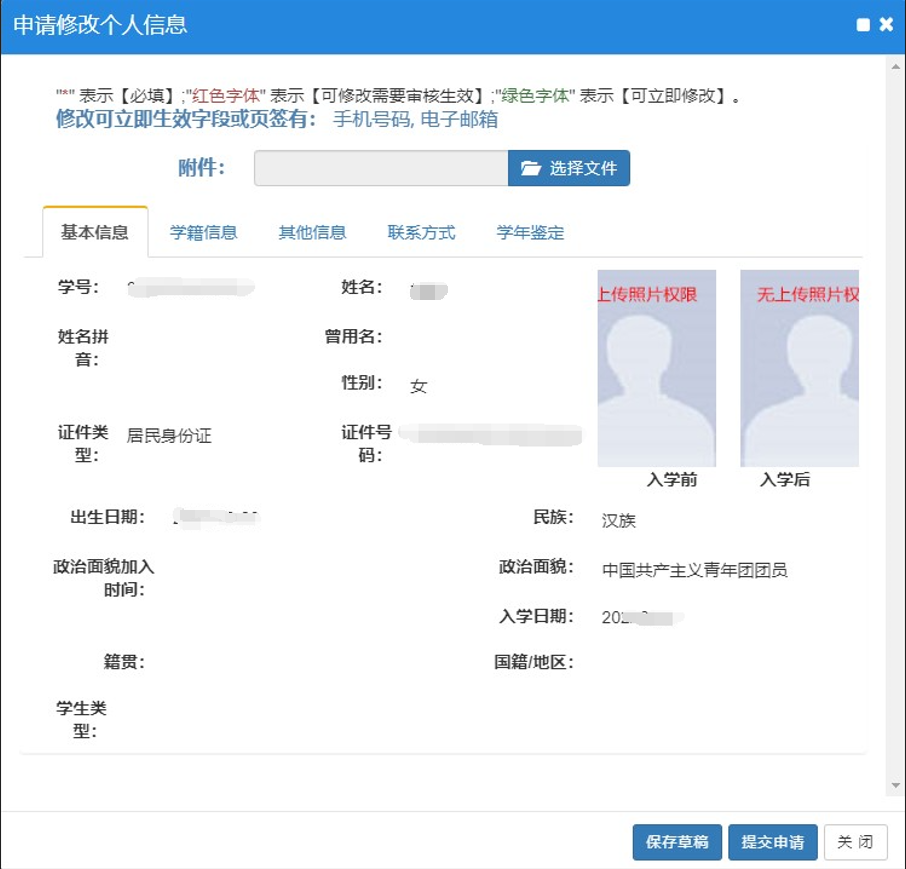Go to the 联系方式 tab
This screenshot has height=869, width=906.
[x=421, y=232]
